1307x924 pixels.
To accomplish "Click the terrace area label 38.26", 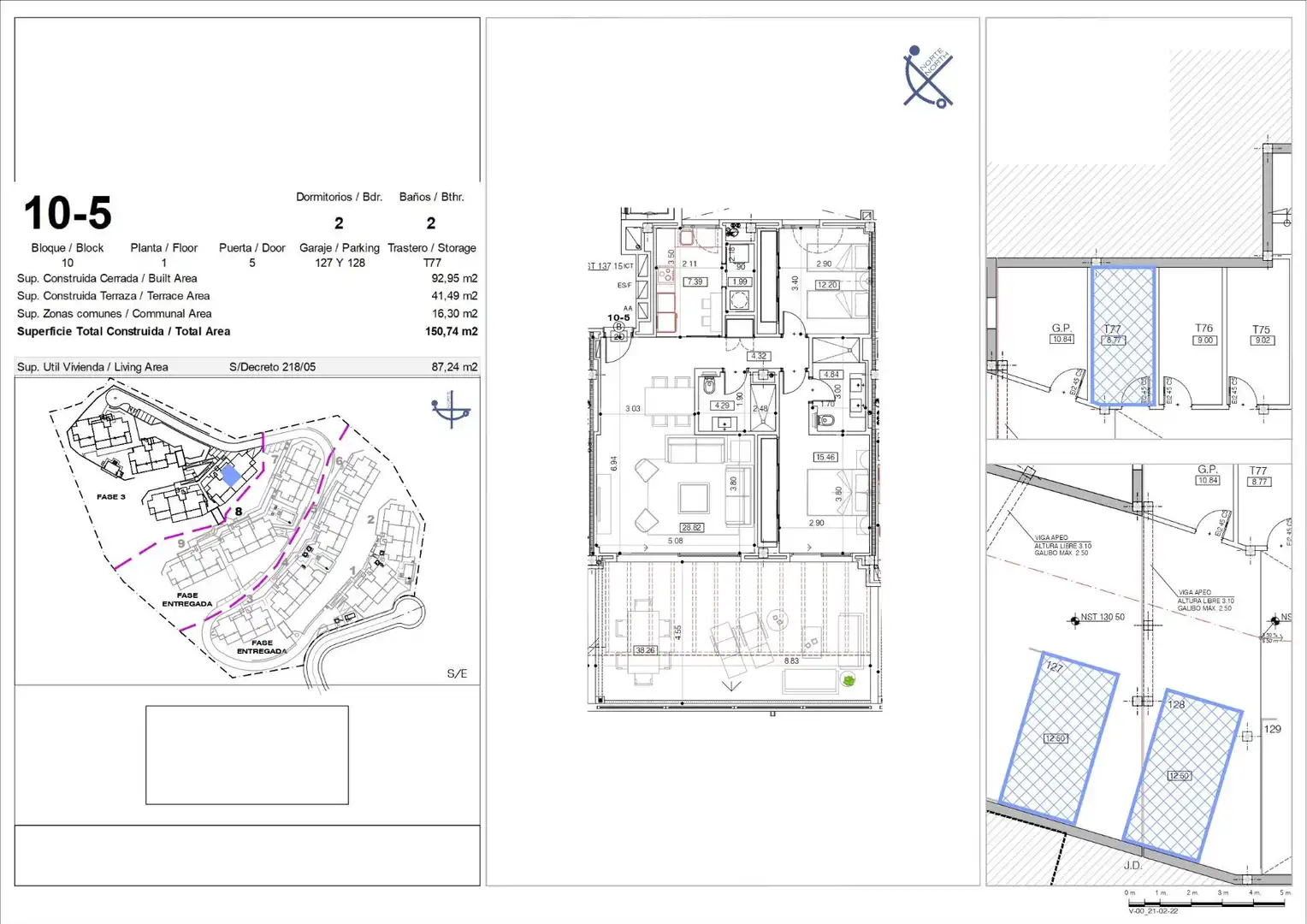I will pos(645,650).
